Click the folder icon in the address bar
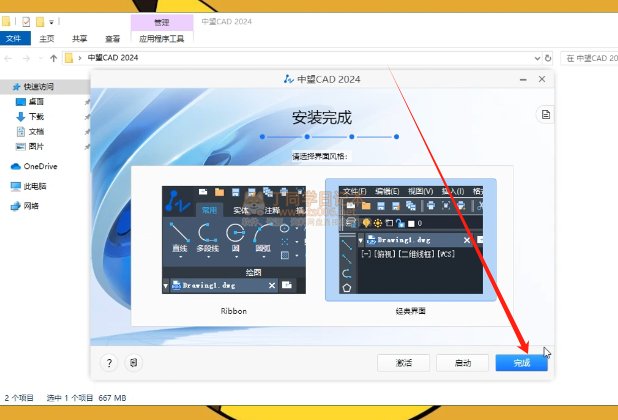 pyautogui.click(x=69, y=58)
